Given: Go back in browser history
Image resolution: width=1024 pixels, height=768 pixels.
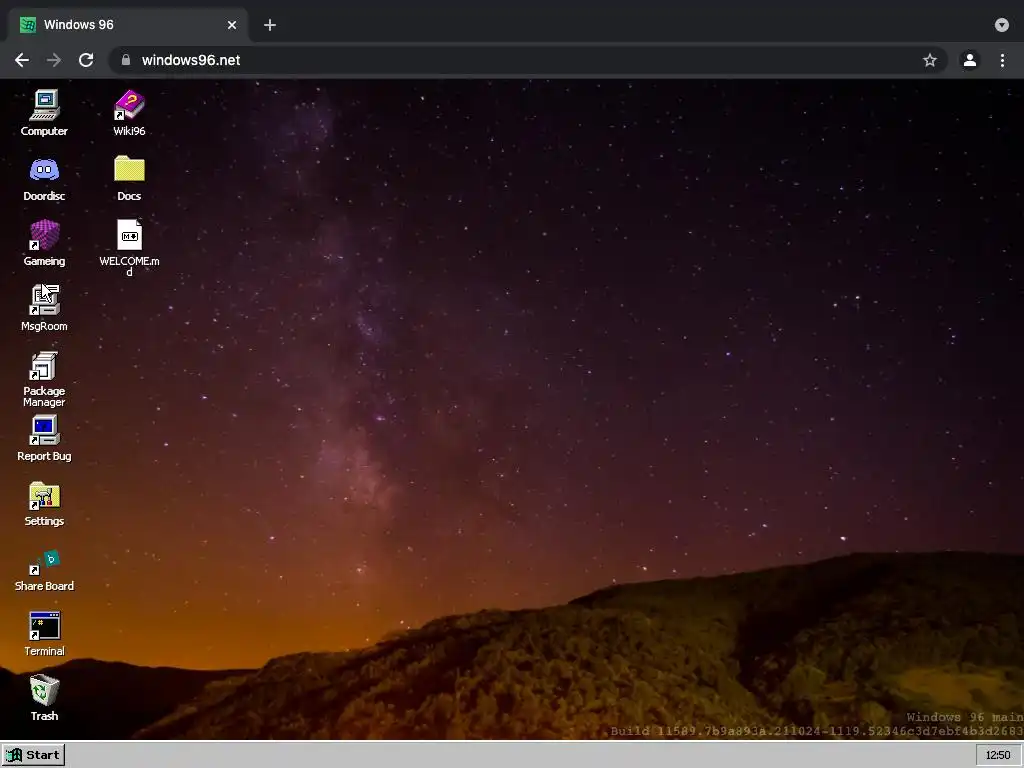Looking at the screenshot, I should [x=22, y=60].
